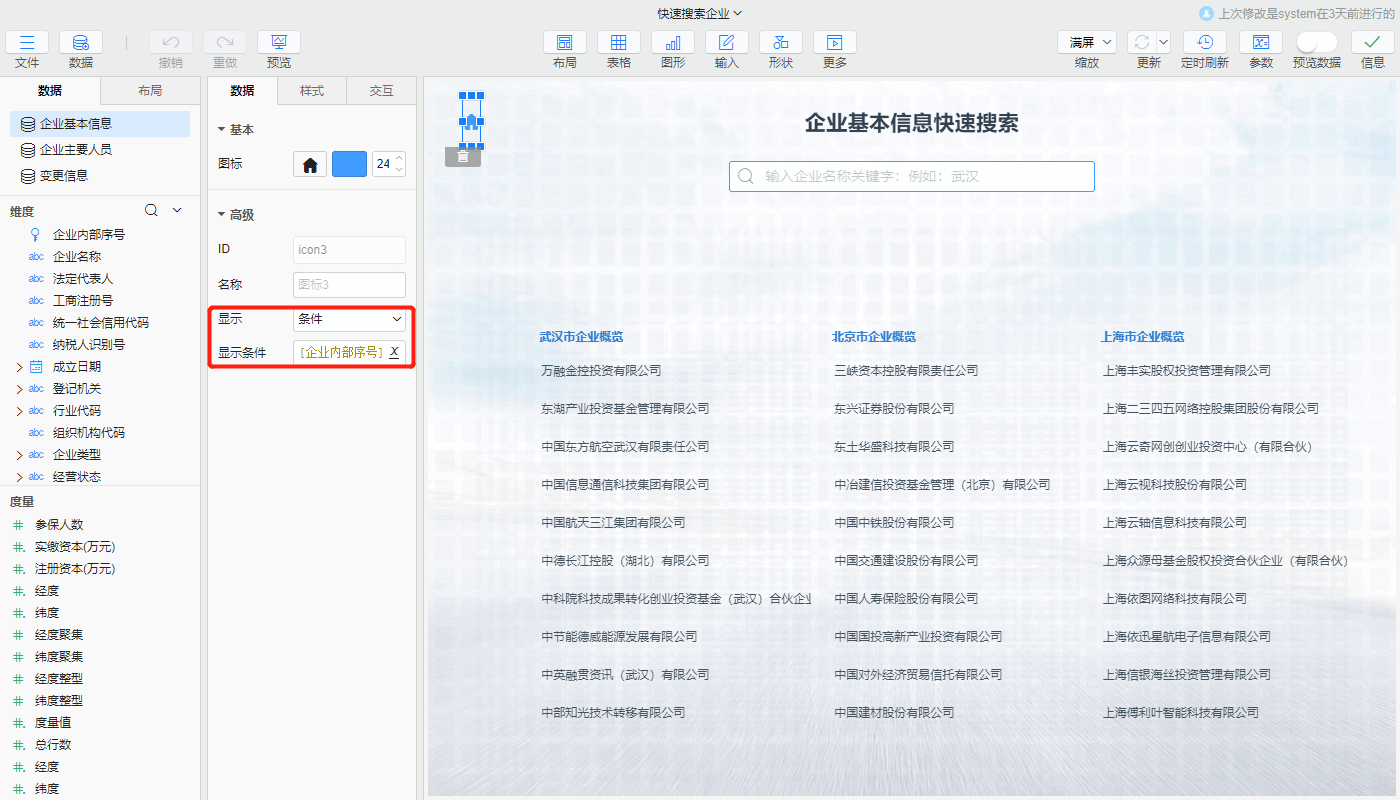The height and width of the screenshot is (800, 1400).
Task: Open the 布局 layout toolbar icon
Action: point(565,42)
